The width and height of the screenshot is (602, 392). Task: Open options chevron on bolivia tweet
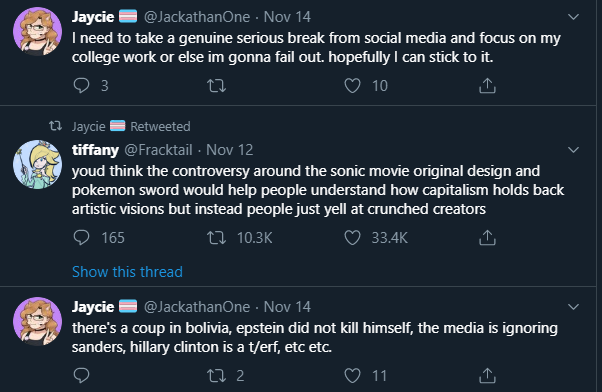click(x=573, y=307)
